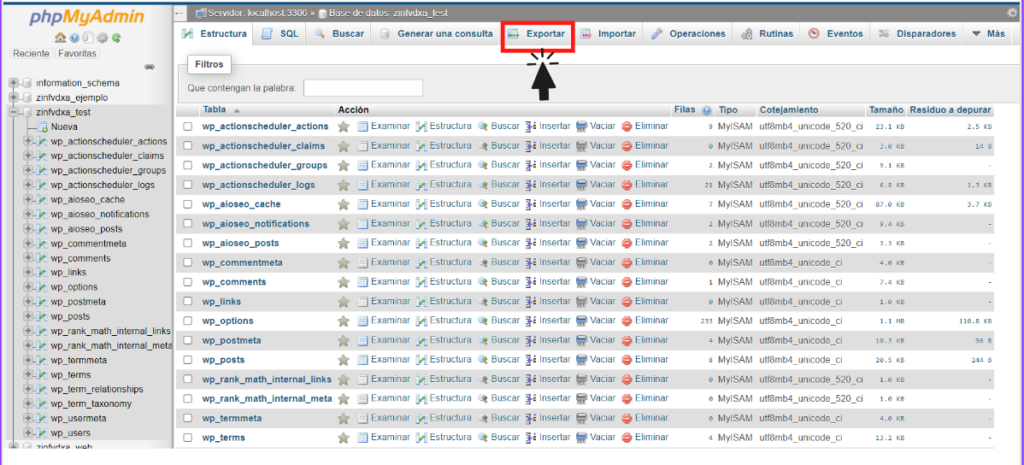Sort by Tabla column header
Screen dimensions: 1024x465
[215, 110]
